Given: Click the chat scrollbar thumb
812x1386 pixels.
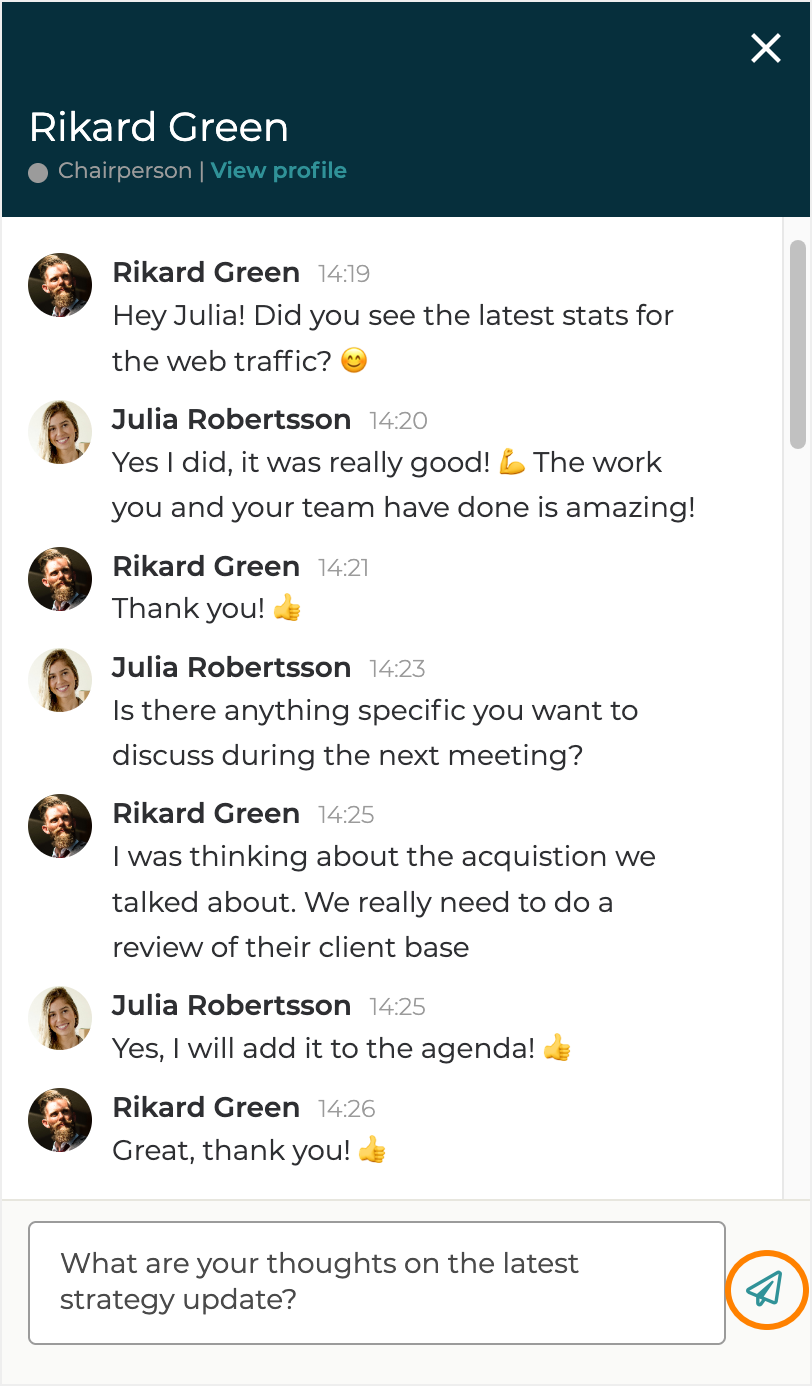Looking at the screenshot, I should click(x=797, y=343).
